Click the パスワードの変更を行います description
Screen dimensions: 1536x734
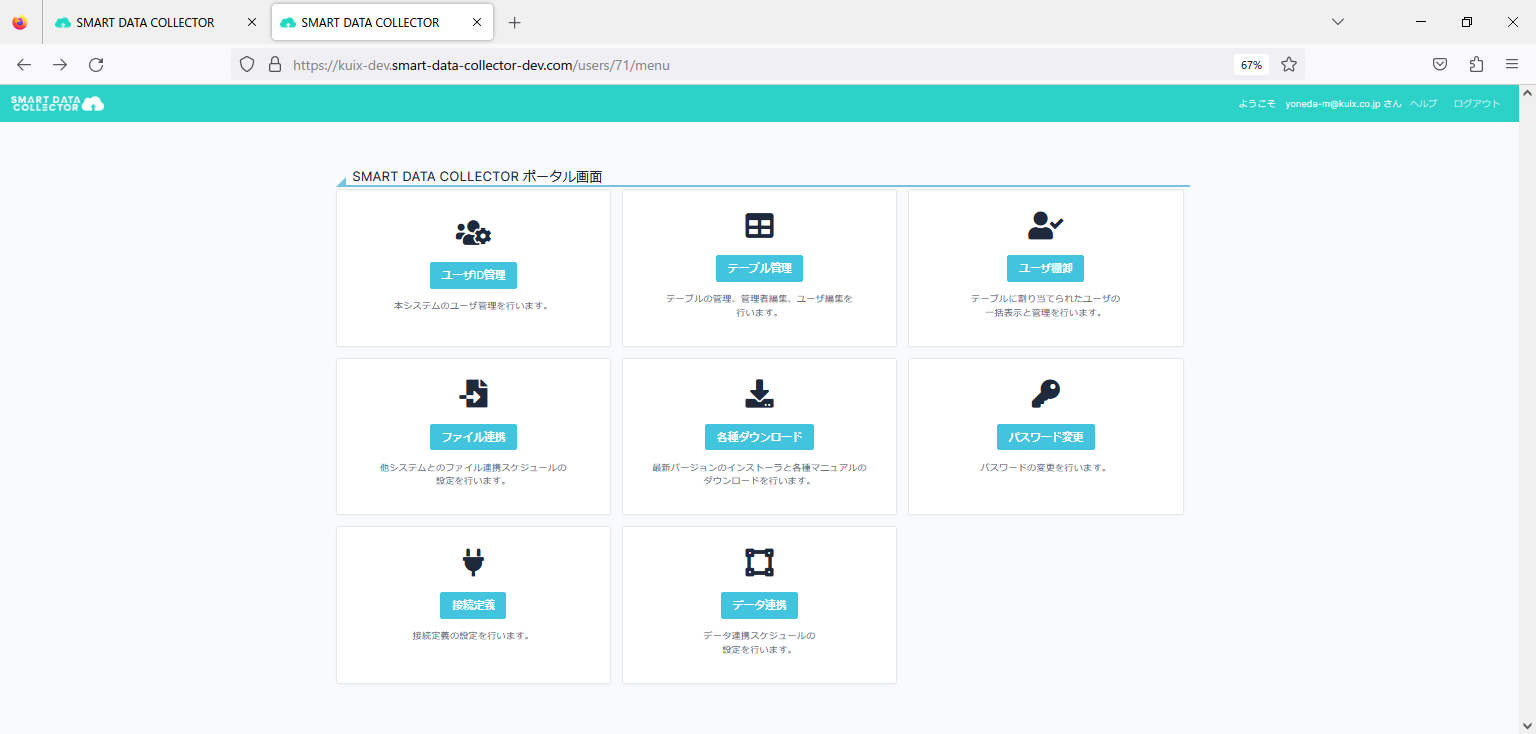point(1044,467)
